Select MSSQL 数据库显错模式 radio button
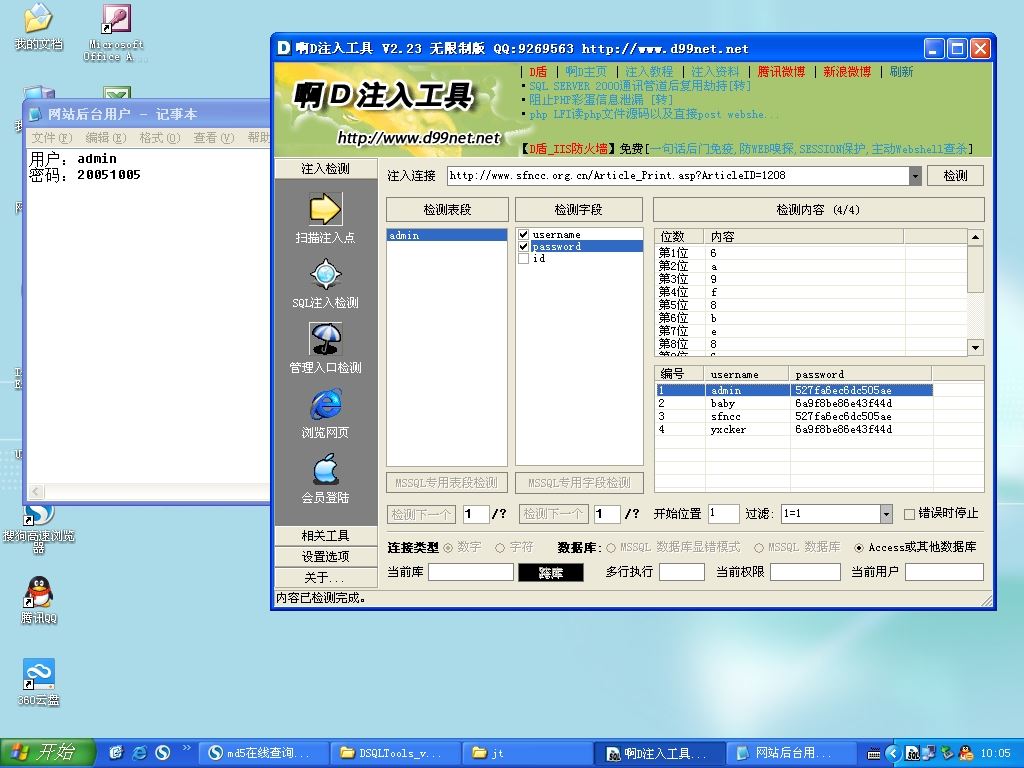Screen dimensions: 1024x768 pyautogui.click(x=611, y=548)
